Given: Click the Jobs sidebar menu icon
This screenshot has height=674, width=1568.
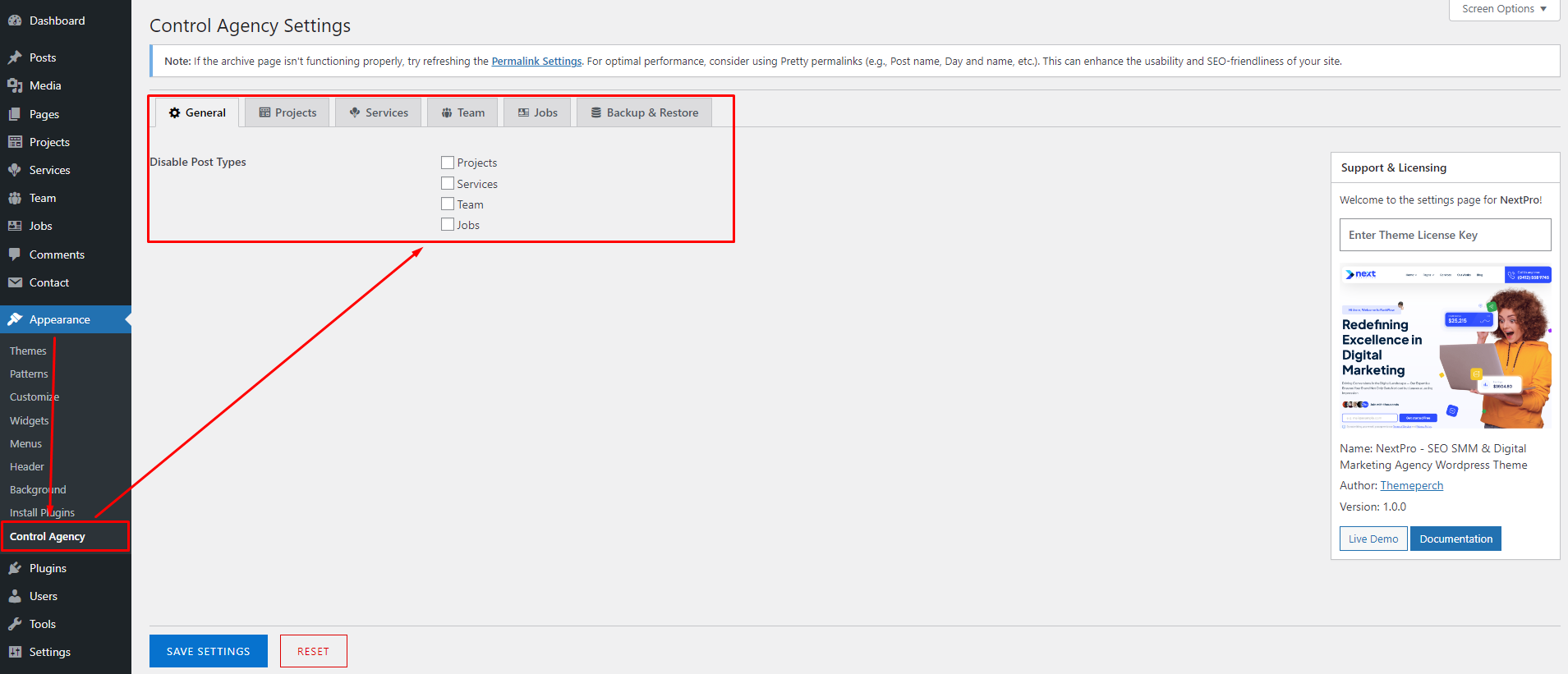Looking at the screenshot, I should click(15, 226).
